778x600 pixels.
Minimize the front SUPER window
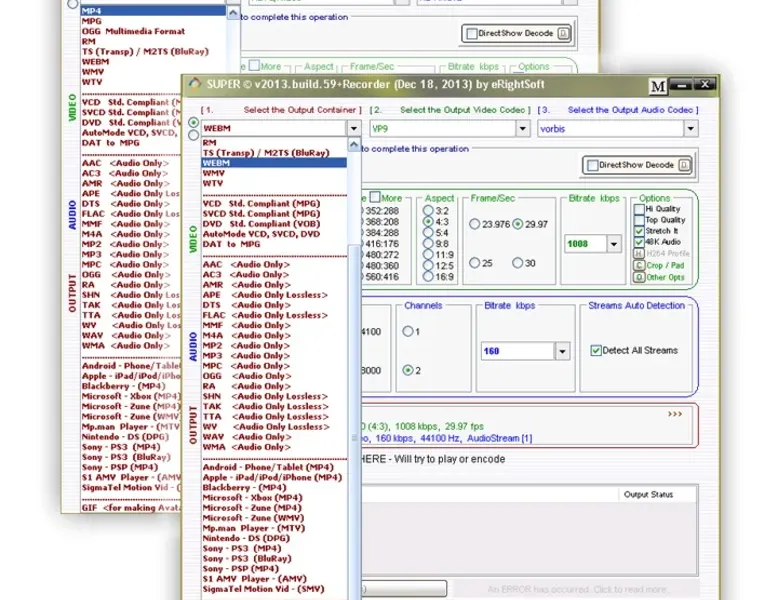(681, 85)
